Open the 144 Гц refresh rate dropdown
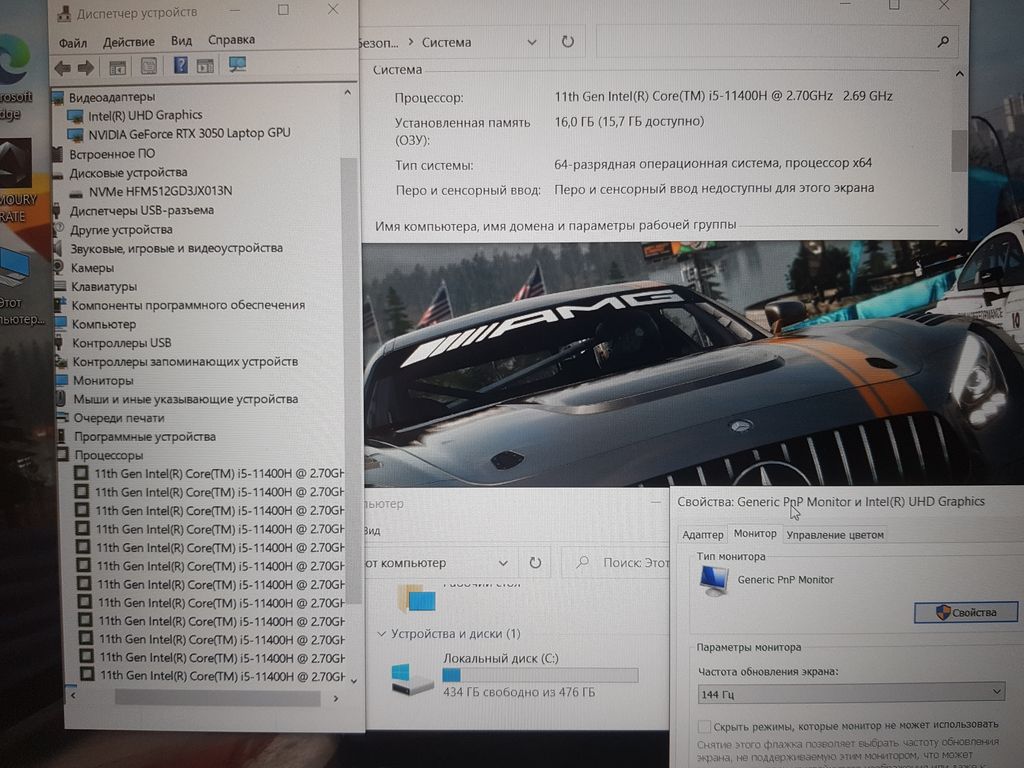 click(x=850, y=692)
